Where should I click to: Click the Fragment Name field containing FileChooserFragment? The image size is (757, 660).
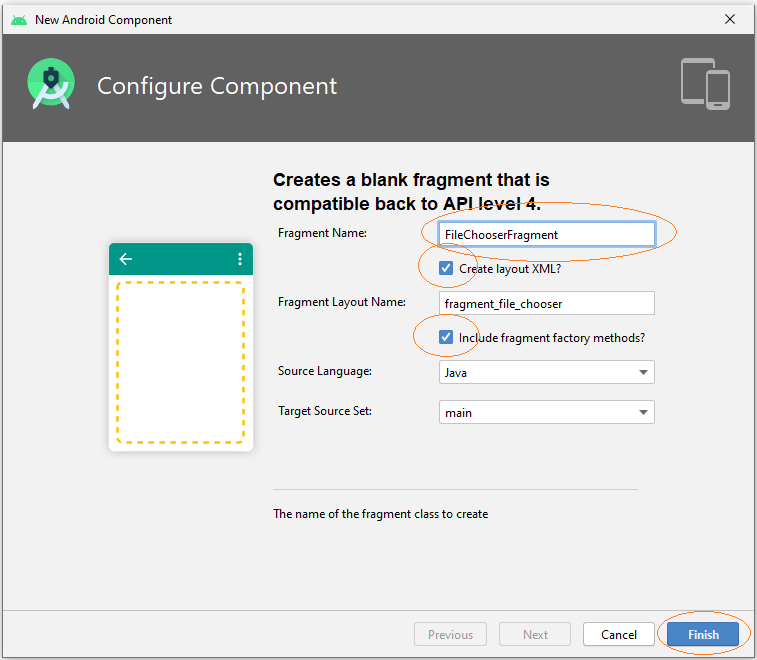[547, 235]
